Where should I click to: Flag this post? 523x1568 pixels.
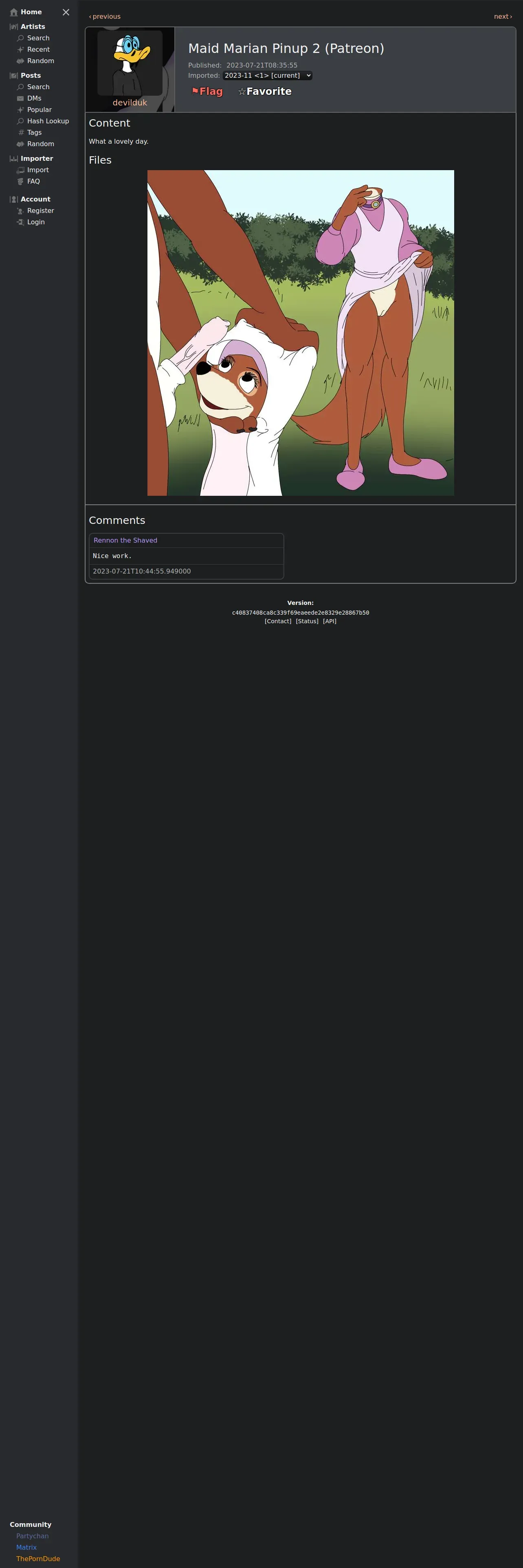[207, 91]
